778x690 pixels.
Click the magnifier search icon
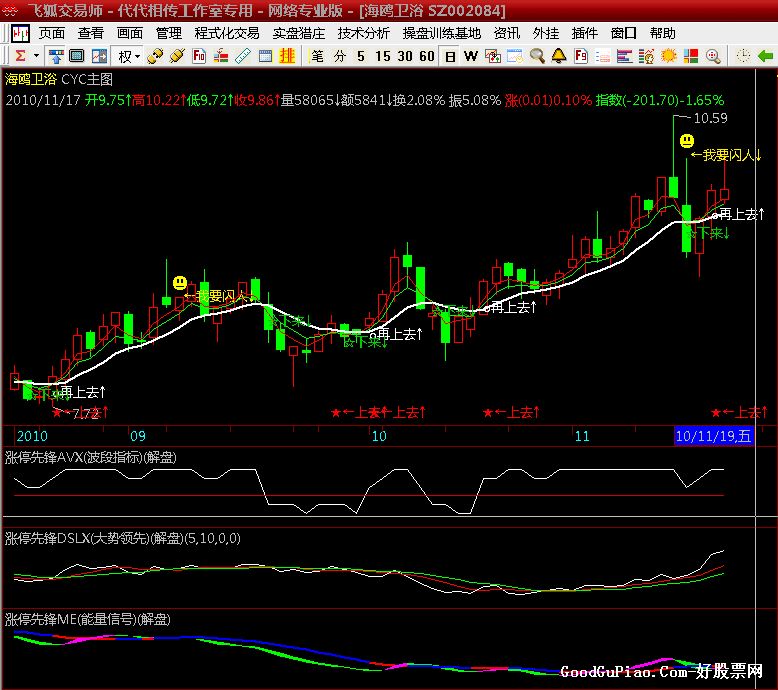pyautogui.click(x=537, y=56)
